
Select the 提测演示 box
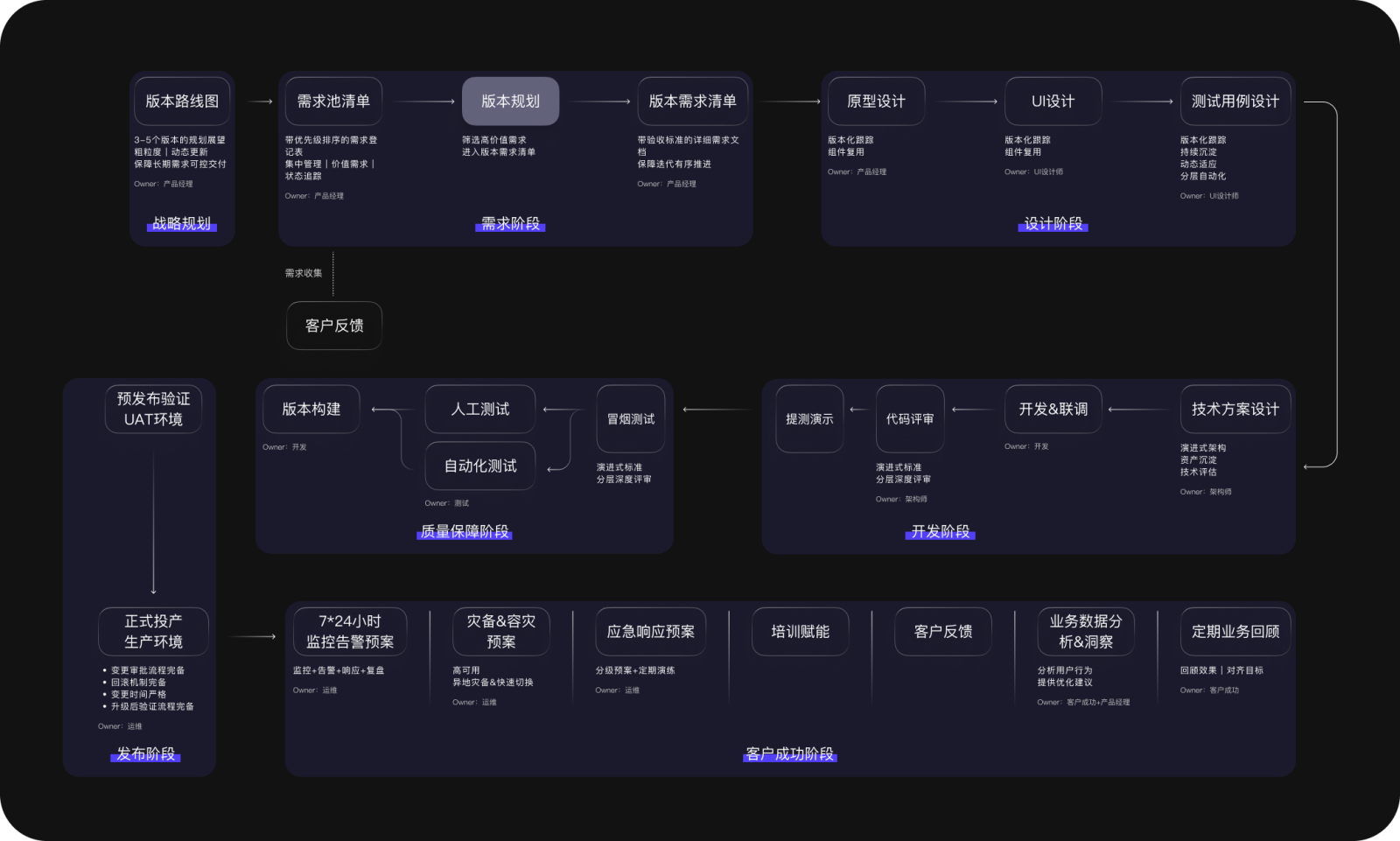pos(809,419)
